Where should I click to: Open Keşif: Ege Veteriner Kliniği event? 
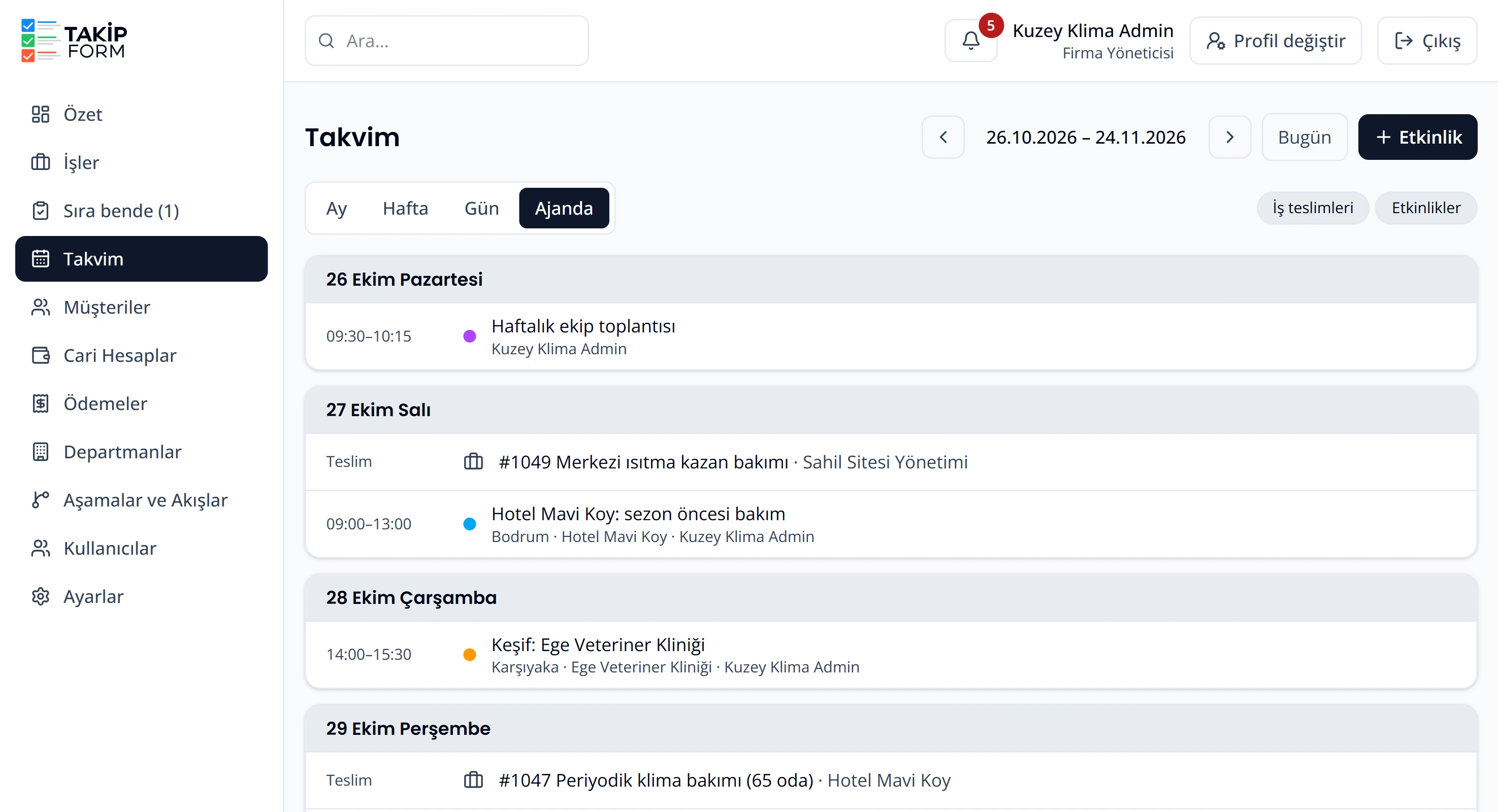coord(891,655)
